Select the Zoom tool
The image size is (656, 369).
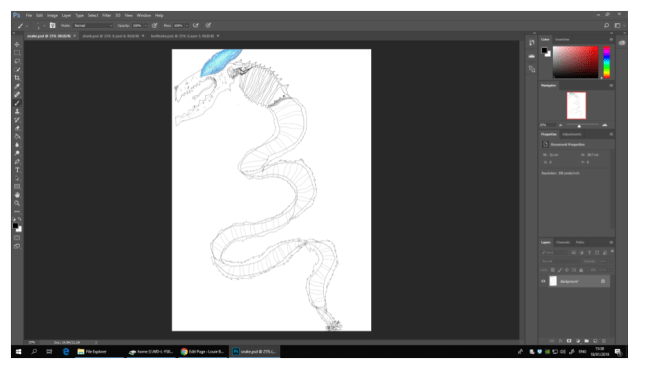pyautogui.click(x=17, y=203)
